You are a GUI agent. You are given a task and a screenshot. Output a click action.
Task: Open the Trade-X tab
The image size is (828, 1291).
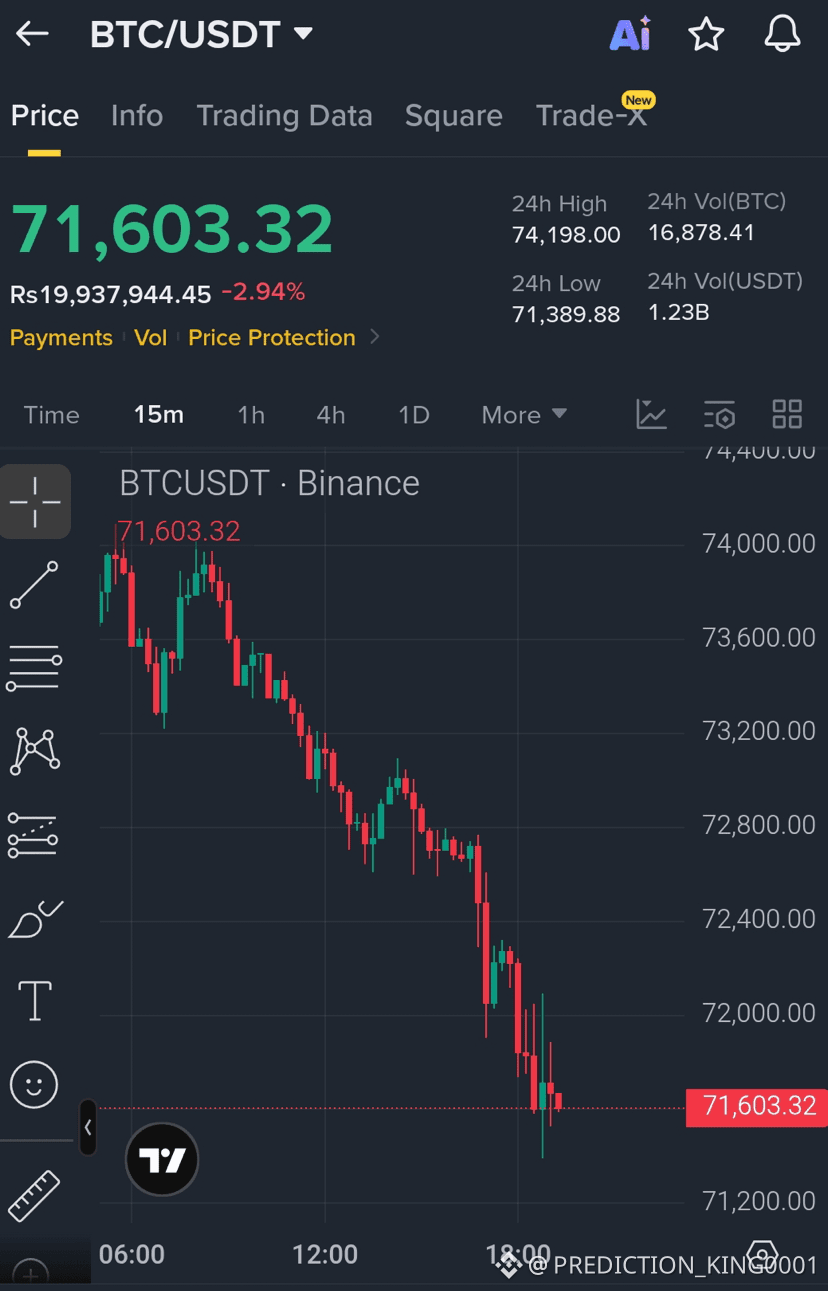click(x=591, y=115)
